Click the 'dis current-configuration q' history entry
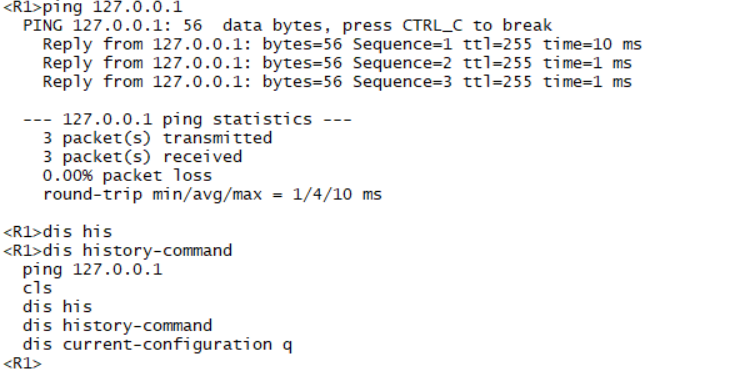 pos(158,344)
